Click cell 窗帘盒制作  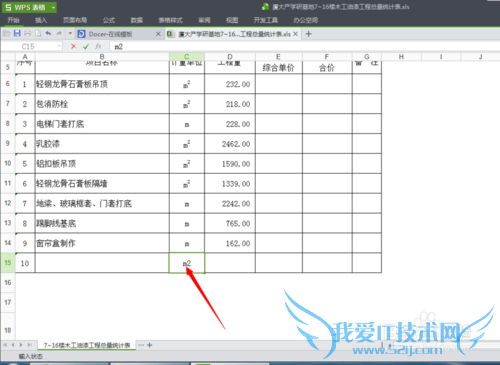point(102,243)
